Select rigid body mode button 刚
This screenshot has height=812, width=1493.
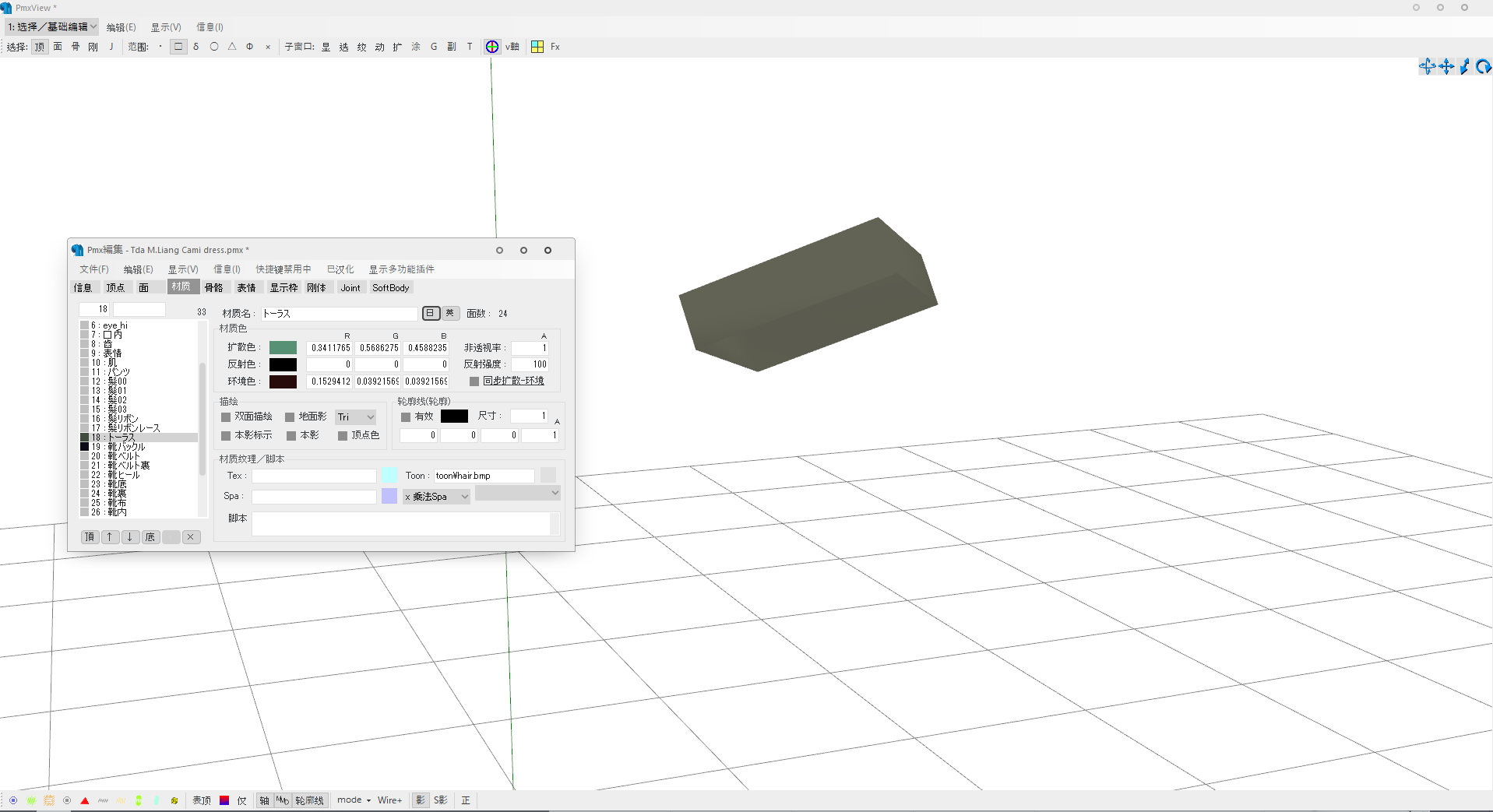point(93,47)
